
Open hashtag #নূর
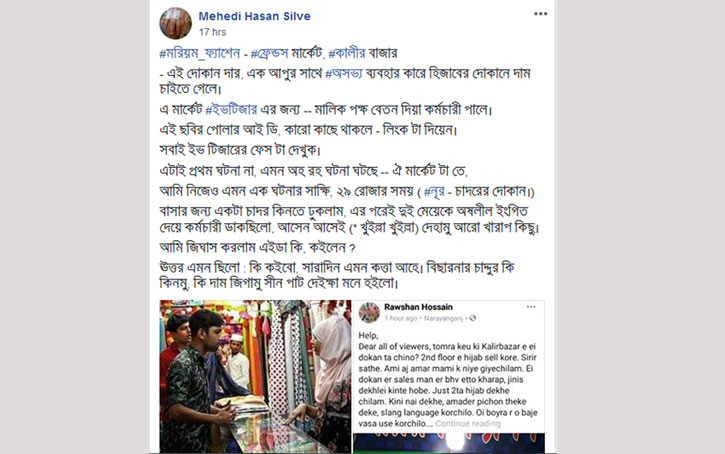point(434,191)
